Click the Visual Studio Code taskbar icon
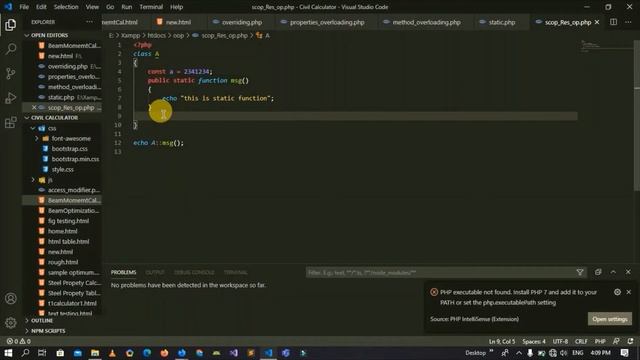 [268, 353]
